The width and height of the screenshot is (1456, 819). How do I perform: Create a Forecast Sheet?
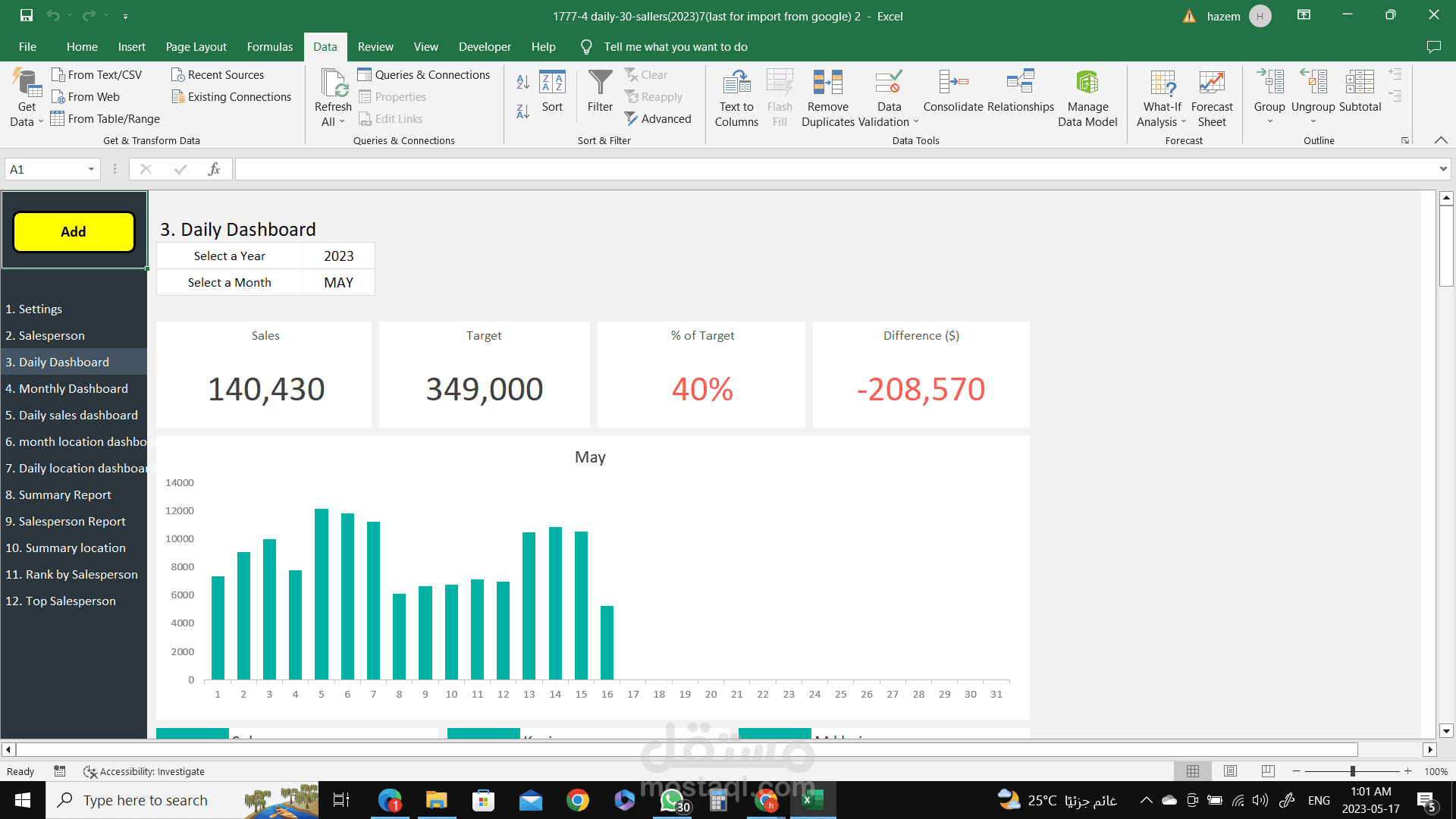tap(1212, 99)
